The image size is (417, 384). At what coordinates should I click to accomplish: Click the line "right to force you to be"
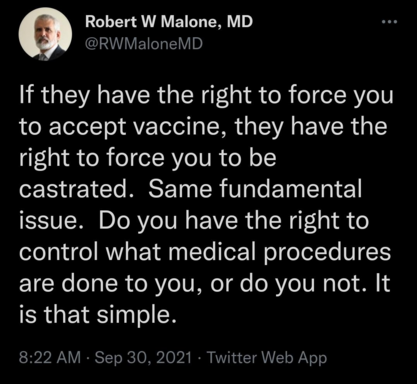[x=148, y=158]
